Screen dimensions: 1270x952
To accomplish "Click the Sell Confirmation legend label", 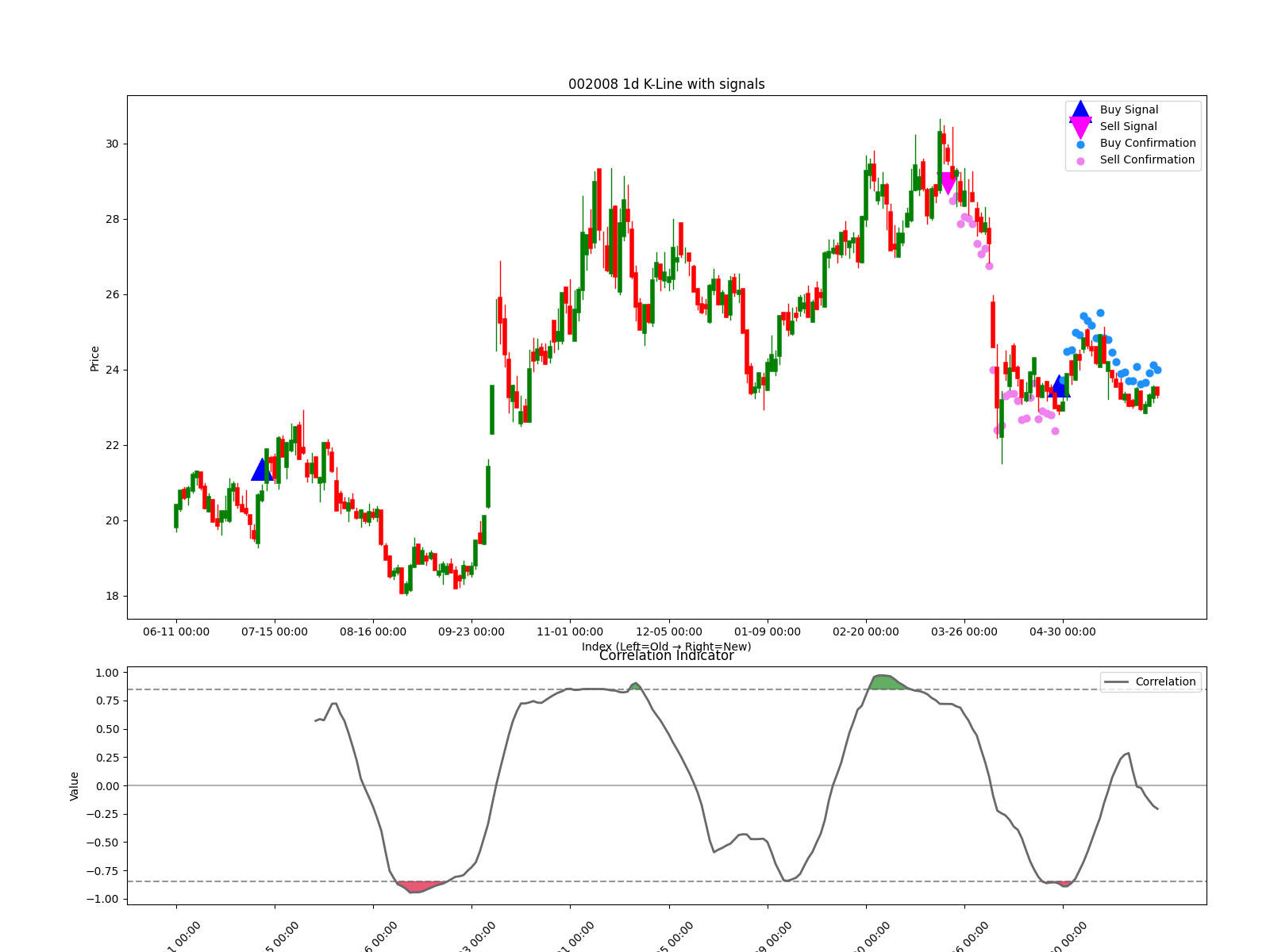I will [x=1147, y=159].
